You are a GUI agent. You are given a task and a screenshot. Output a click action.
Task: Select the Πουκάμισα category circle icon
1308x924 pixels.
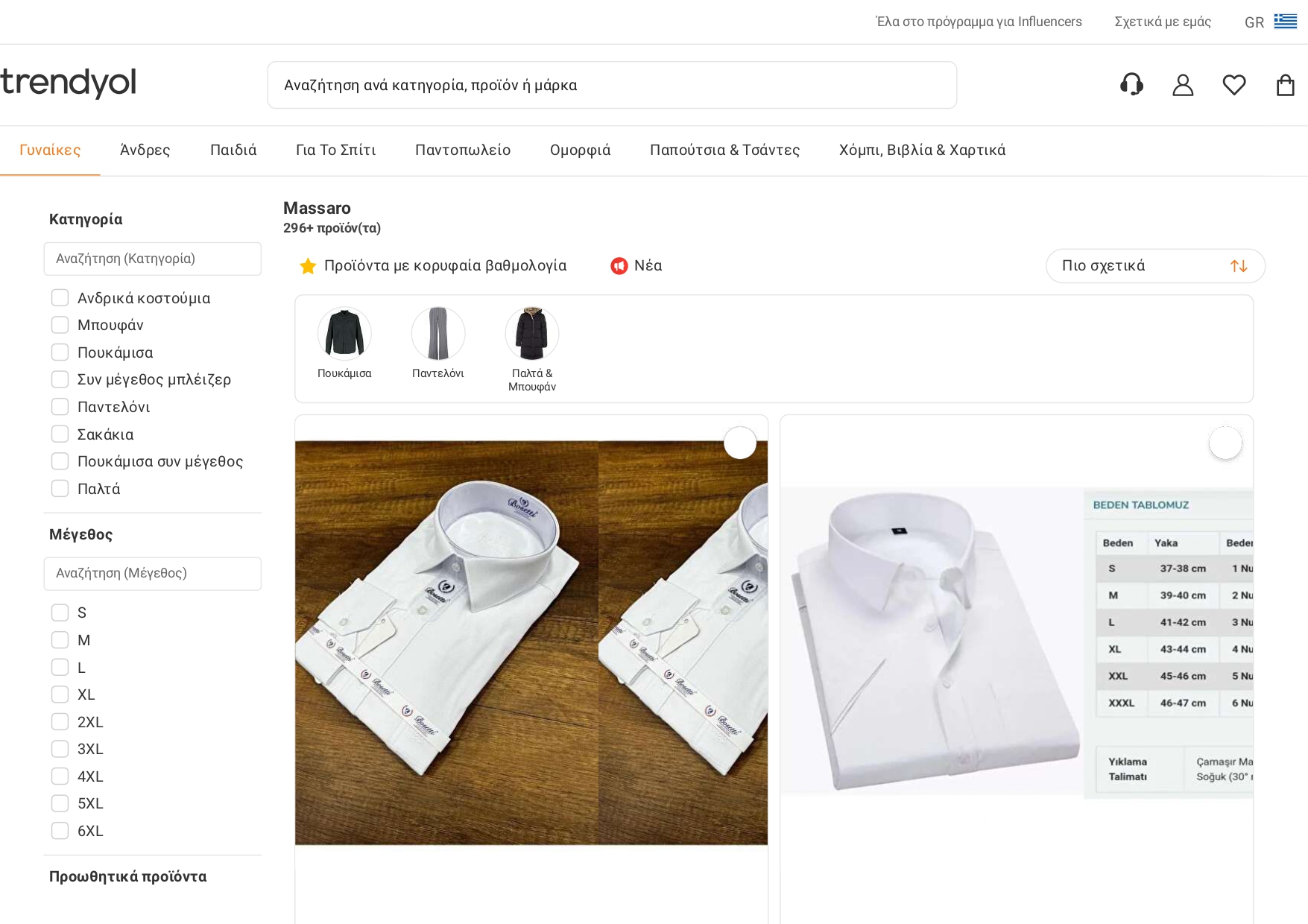point(344,334)
